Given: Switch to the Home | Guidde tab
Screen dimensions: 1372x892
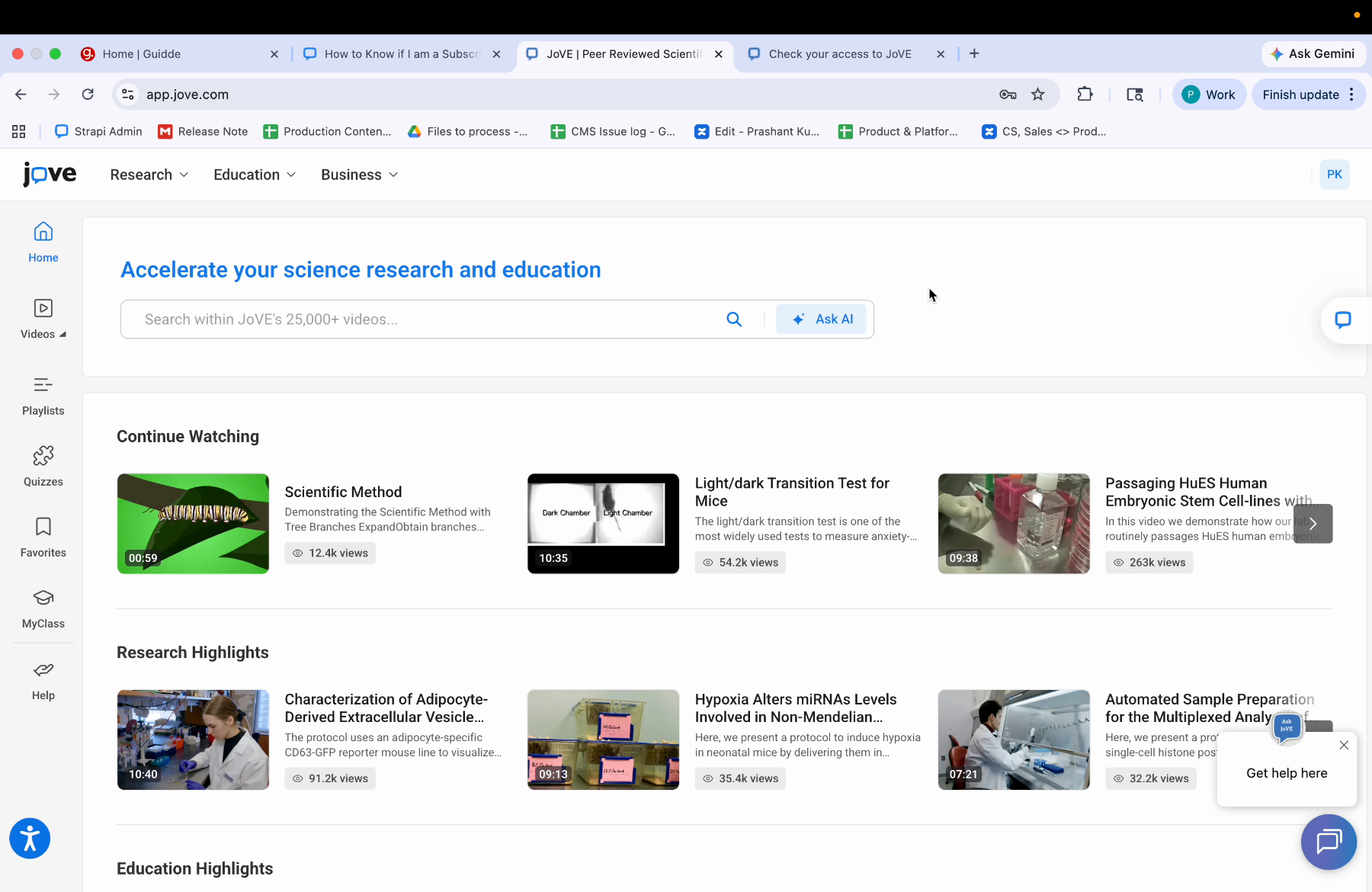Looking at the screenshot, I should 142,54.
